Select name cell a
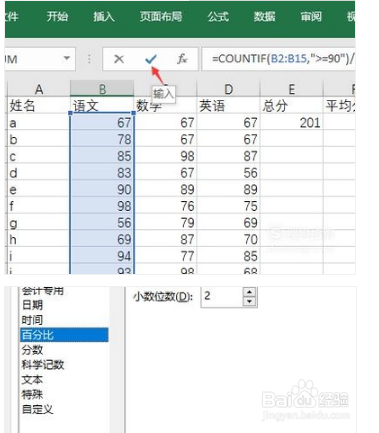This screenshot has width=379, height=433. [x=39, y=122]
